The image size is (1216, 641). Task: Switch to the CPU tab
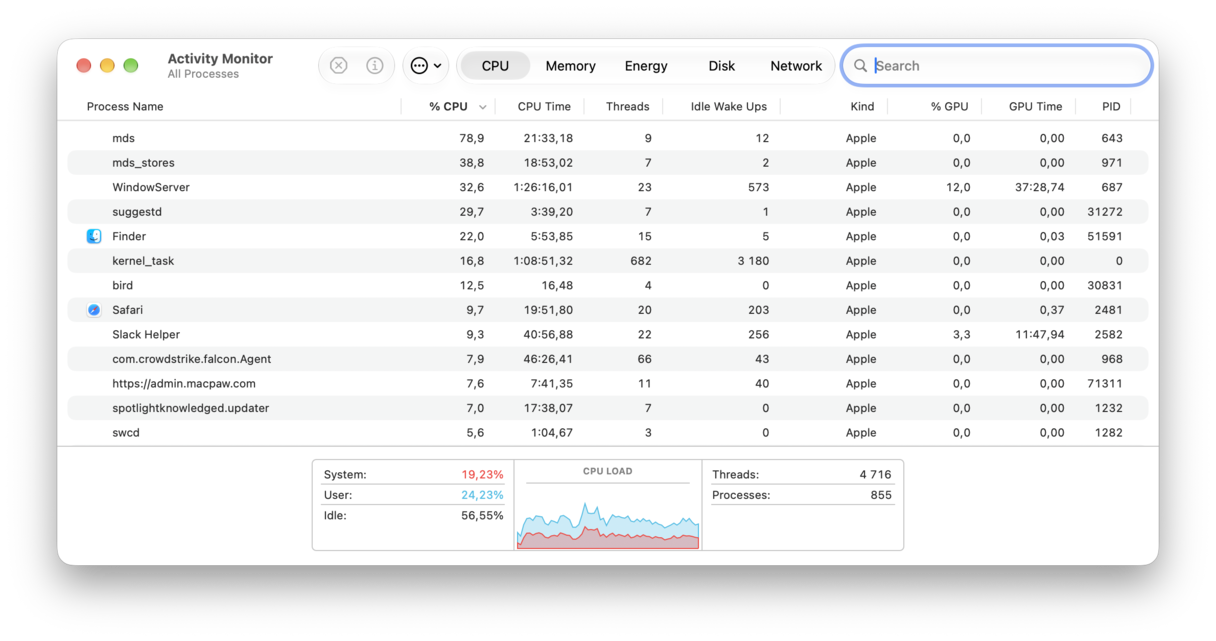click(x=495, y=66)
